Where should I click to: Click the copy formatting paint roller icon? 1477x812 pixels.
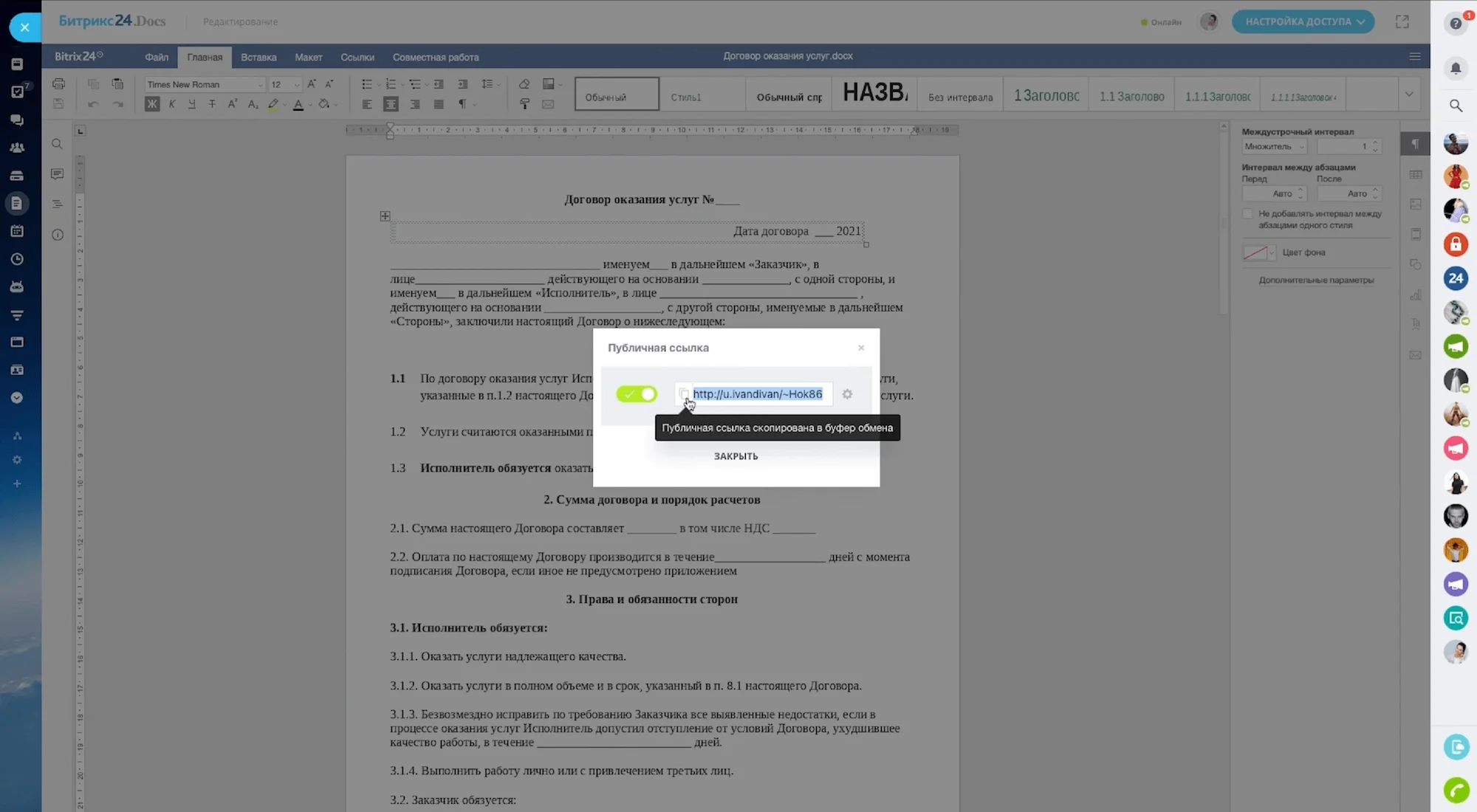coord(524,104)
